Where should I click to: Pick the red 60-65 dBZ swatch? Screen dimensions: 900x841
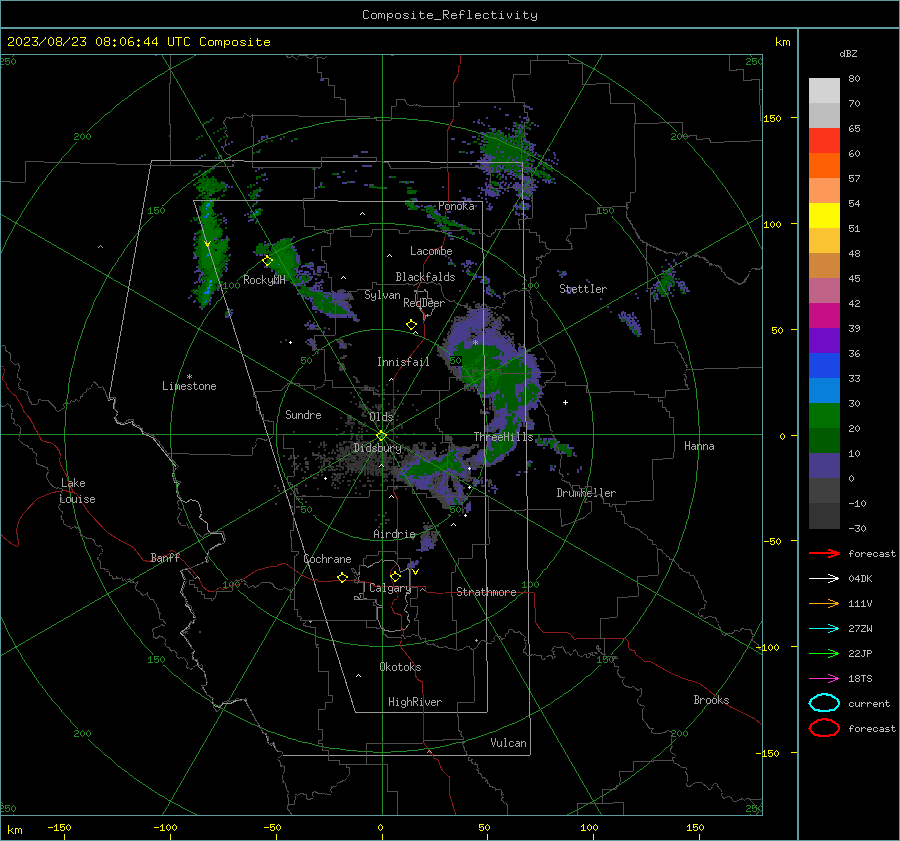(x=824, y=141)
